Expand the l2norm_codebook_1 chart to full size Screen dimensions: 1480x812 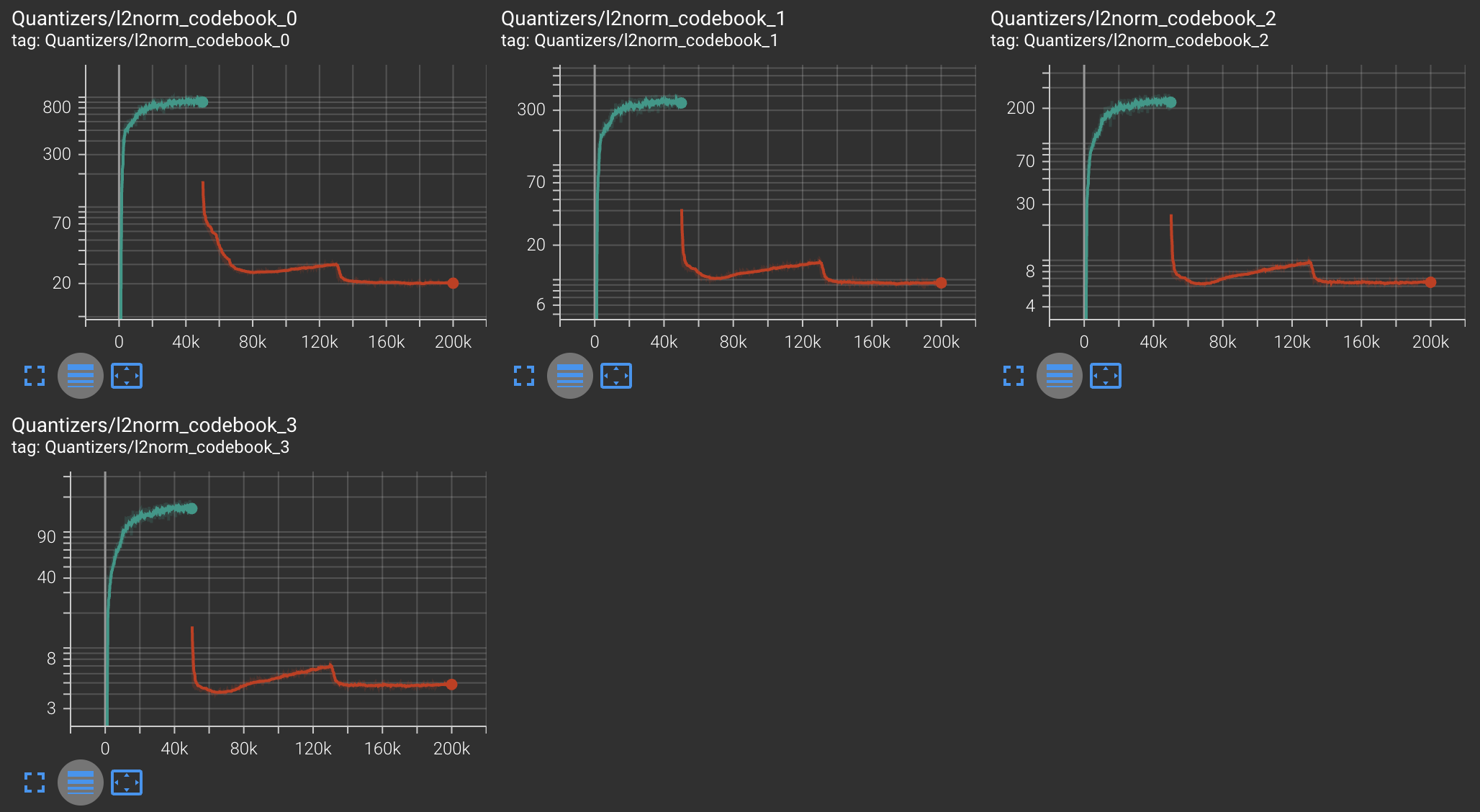(x=524, y=376)
